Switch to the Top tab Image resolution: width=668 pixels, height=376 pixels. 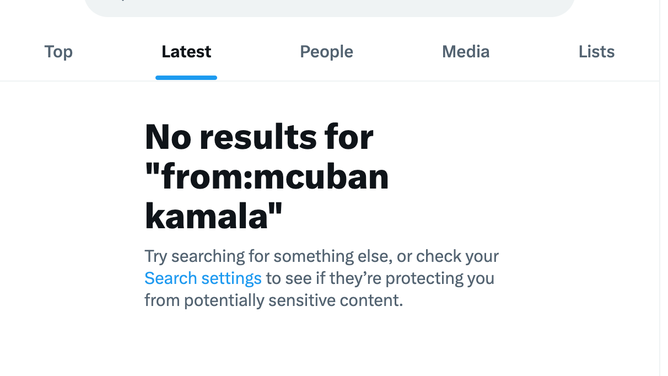point(58,52)
